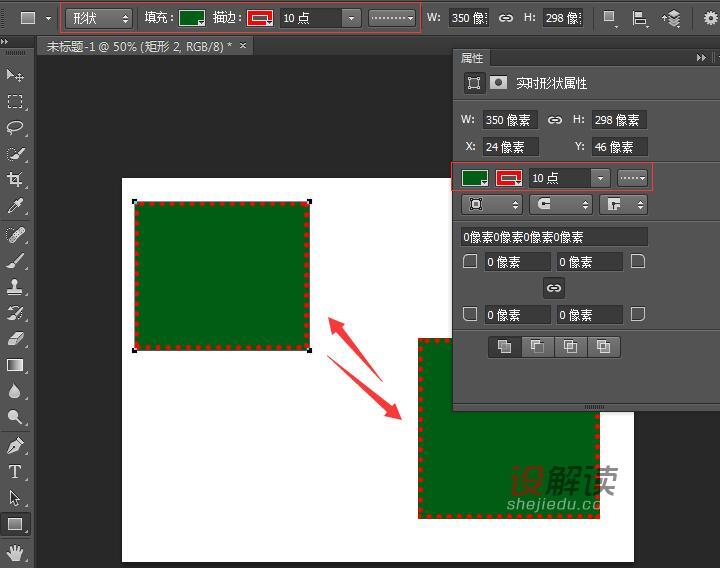720x568 pixels.
Task: Select the Horizontal Type tool
Action: [x=15, y=472]
